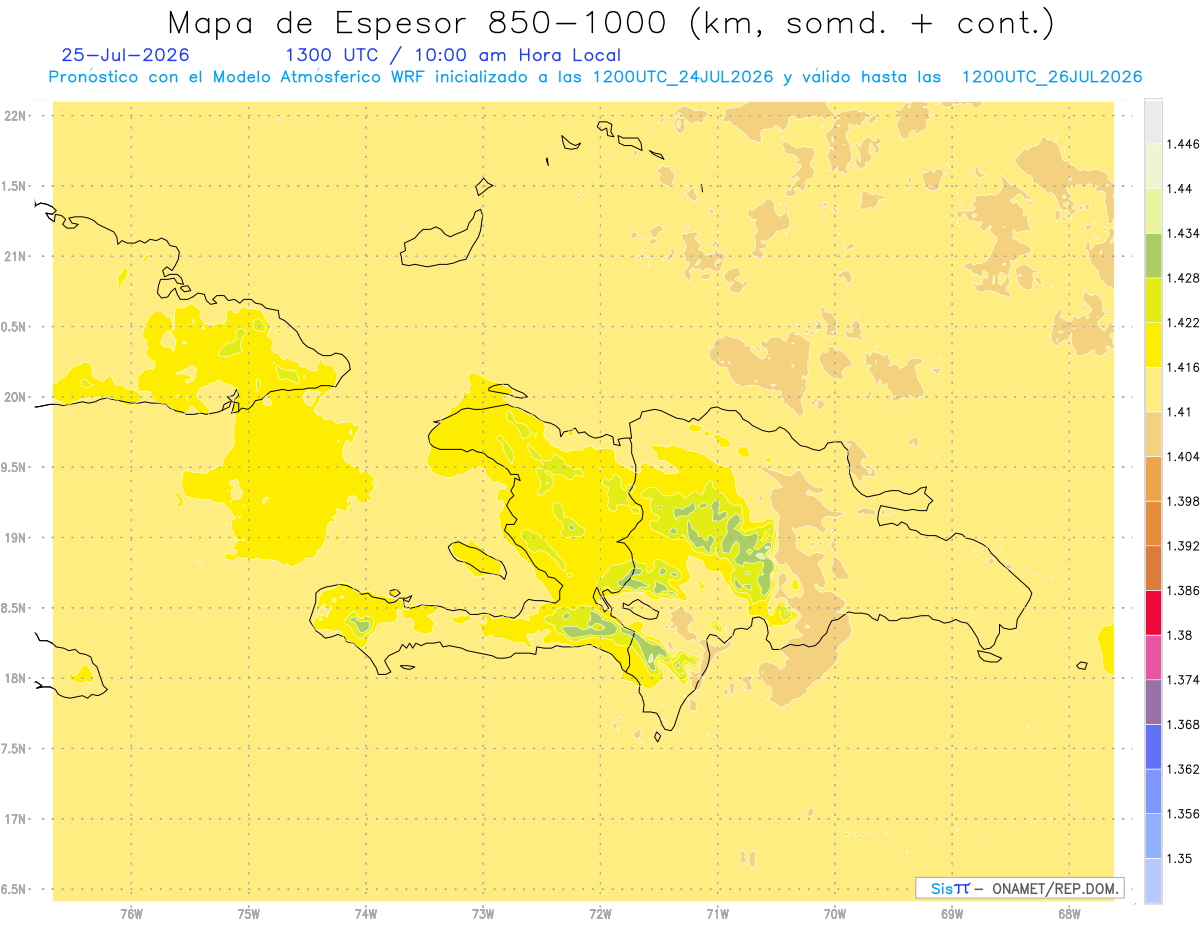
Task: Click the legend value '1.41'
Action: (x=1180, y=412)
